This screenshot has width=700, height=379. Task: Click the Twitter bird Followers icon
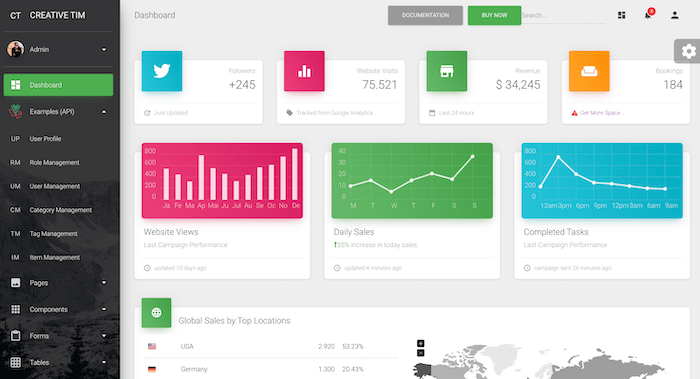162,71
